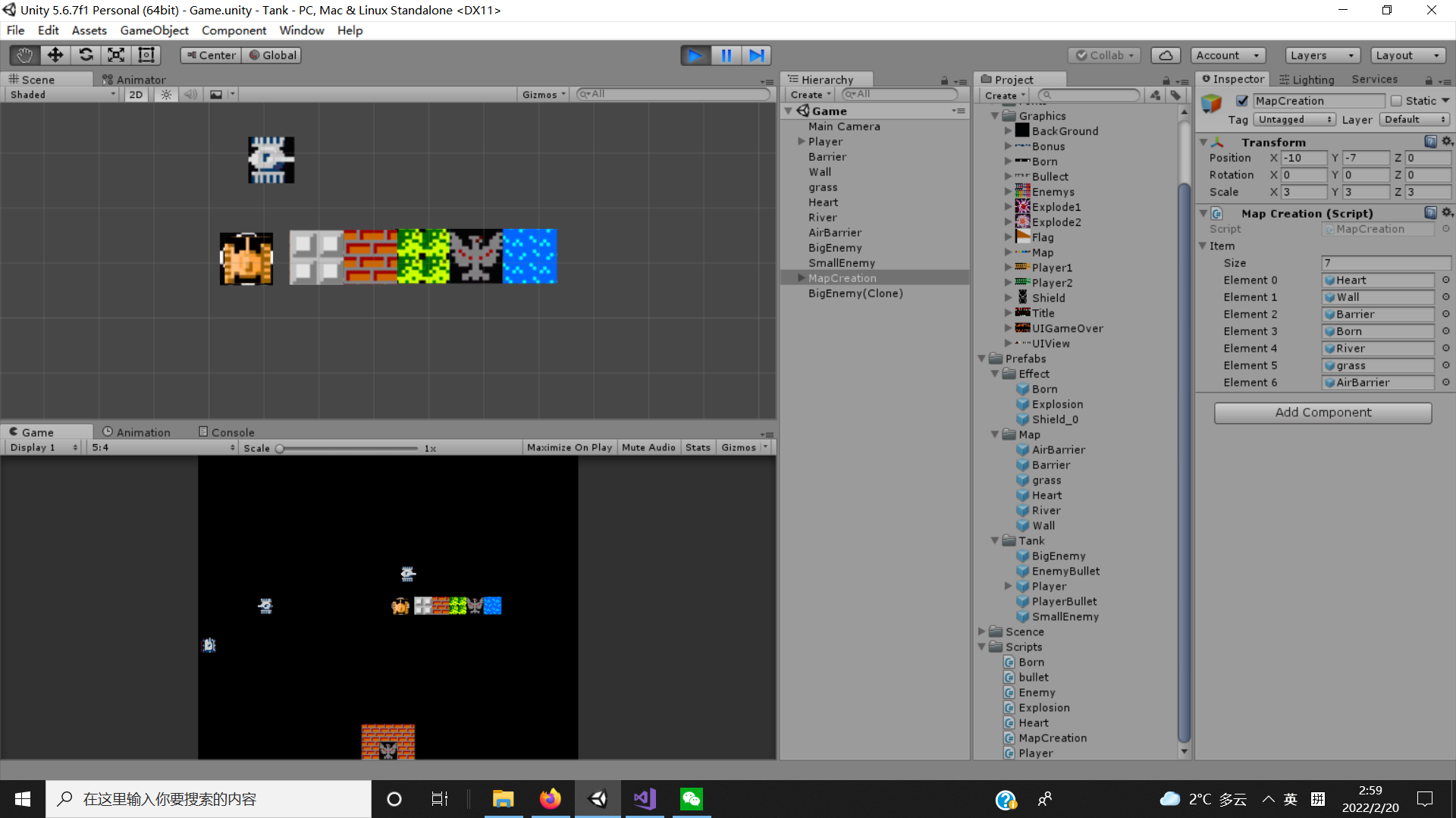Collapse the Item array foldout

1203,246
